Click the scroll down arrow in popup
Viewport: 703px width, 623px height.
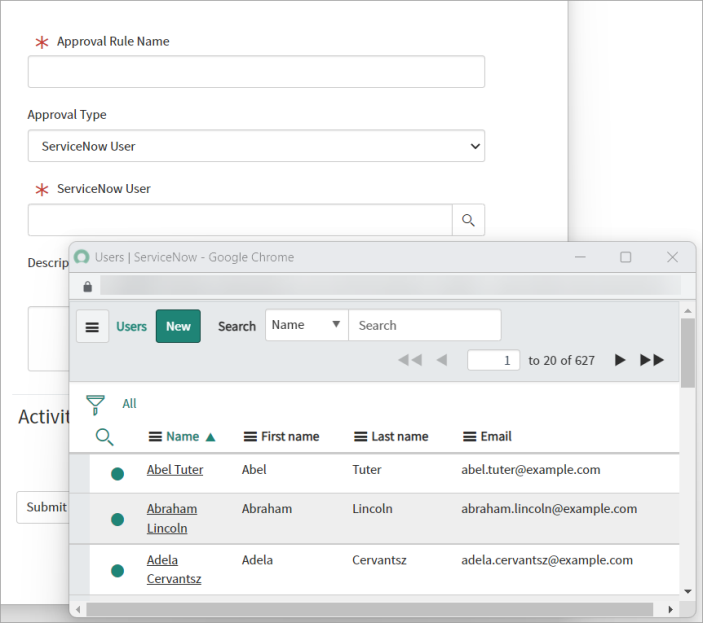688,592
